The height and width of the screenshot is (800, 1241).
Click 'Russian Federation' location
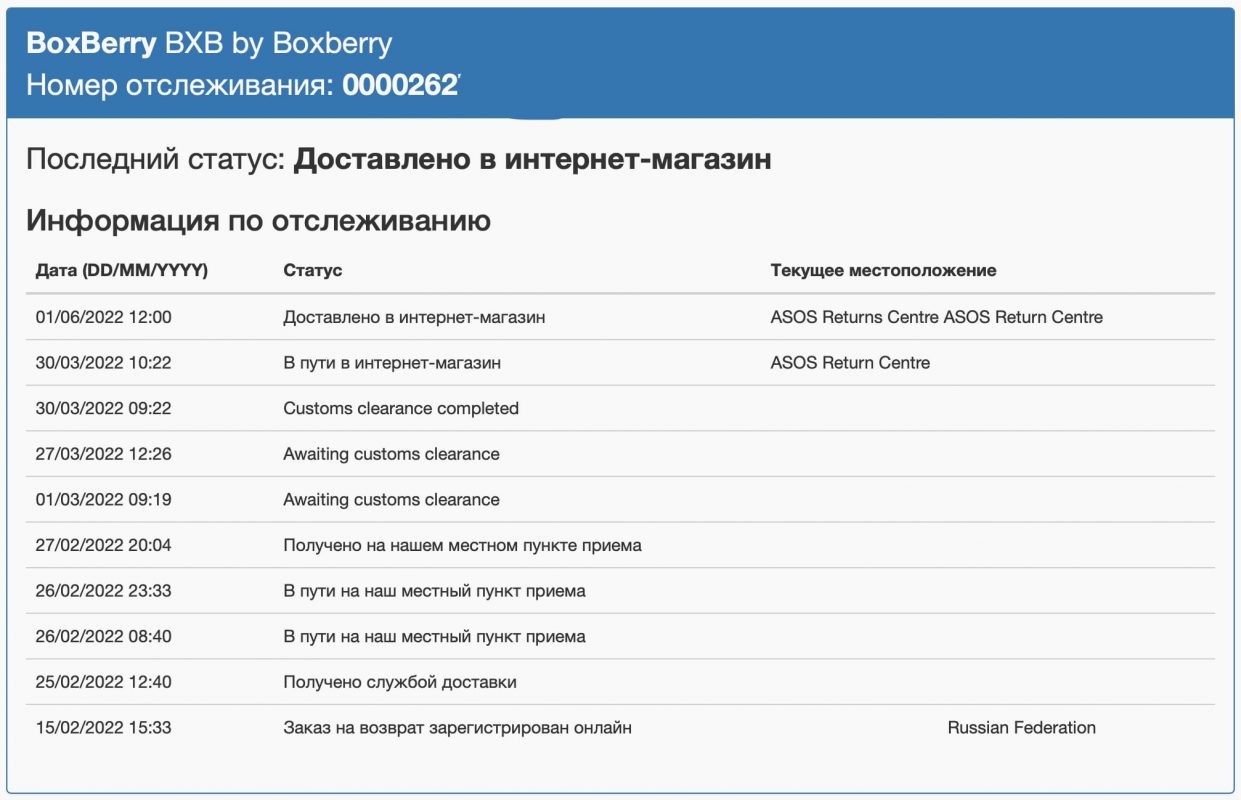click(x=1021, y=728)
